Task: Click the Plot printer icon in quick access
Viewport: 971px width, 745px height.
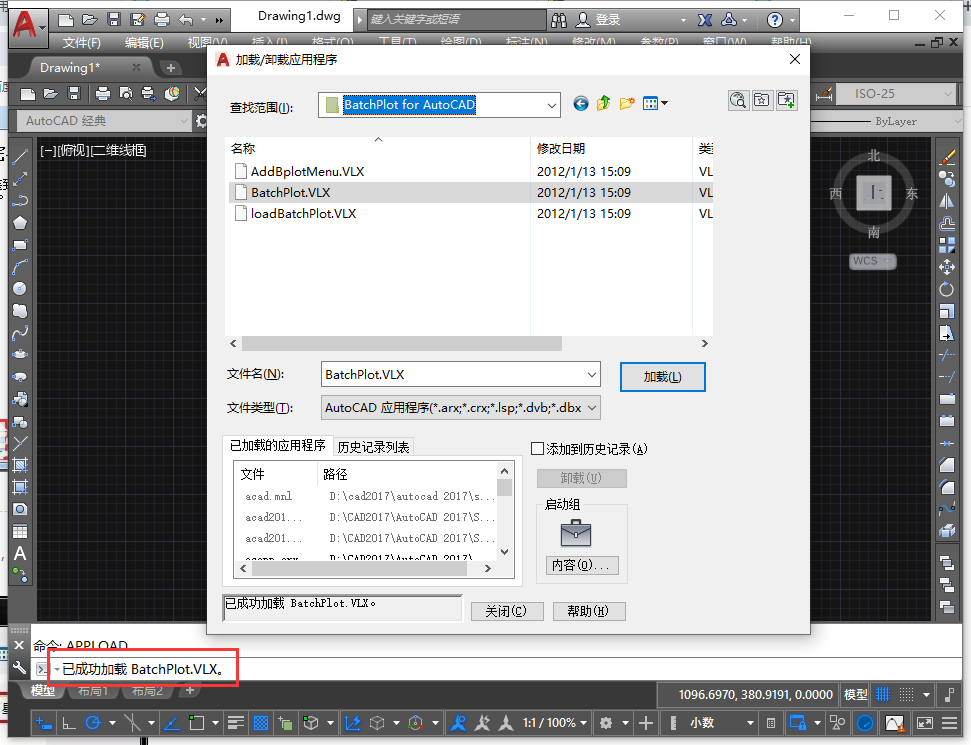Action: pyautogui.click(x=162, y=20)
